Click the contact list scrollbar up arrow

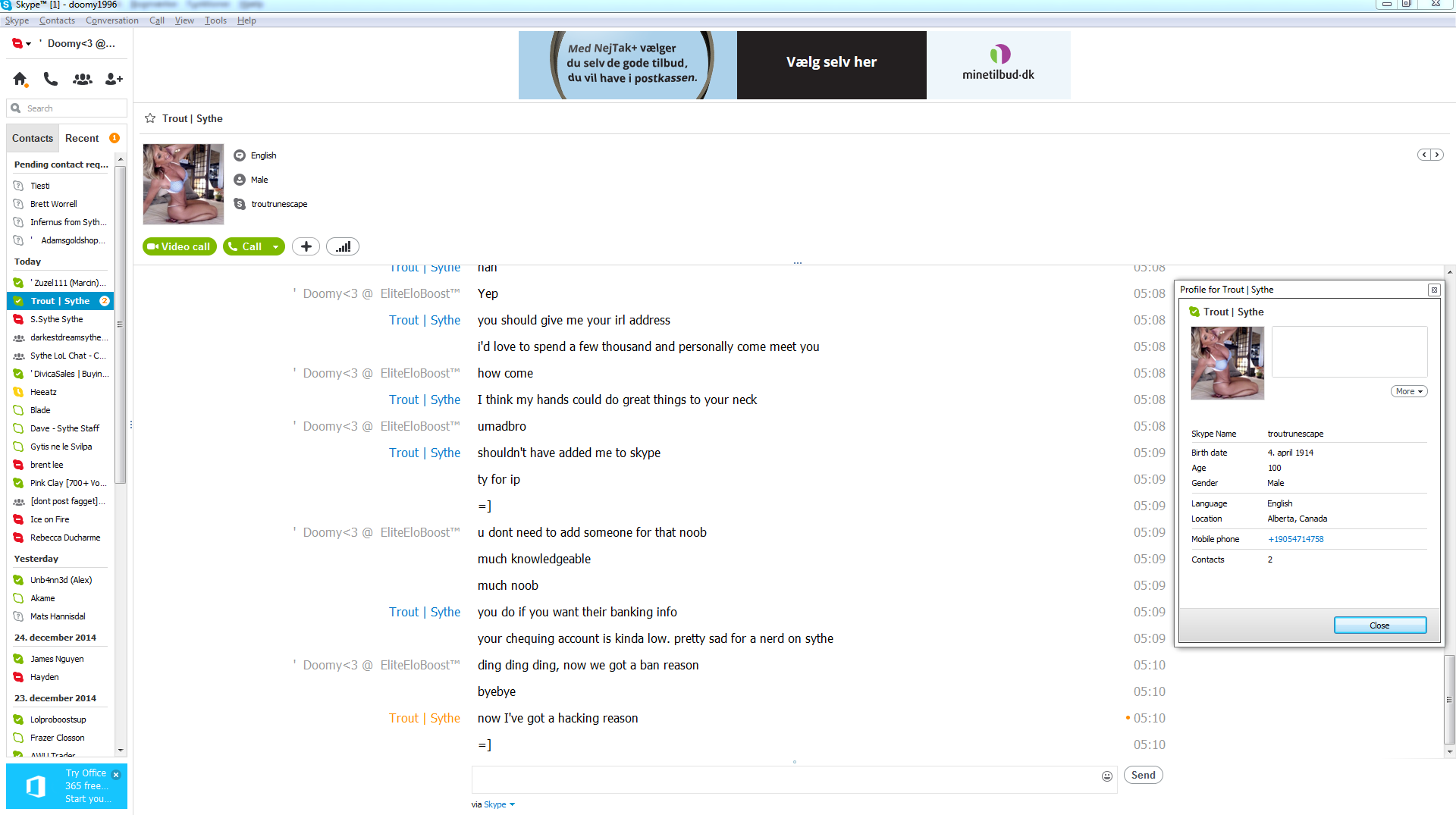coord(120,160)
